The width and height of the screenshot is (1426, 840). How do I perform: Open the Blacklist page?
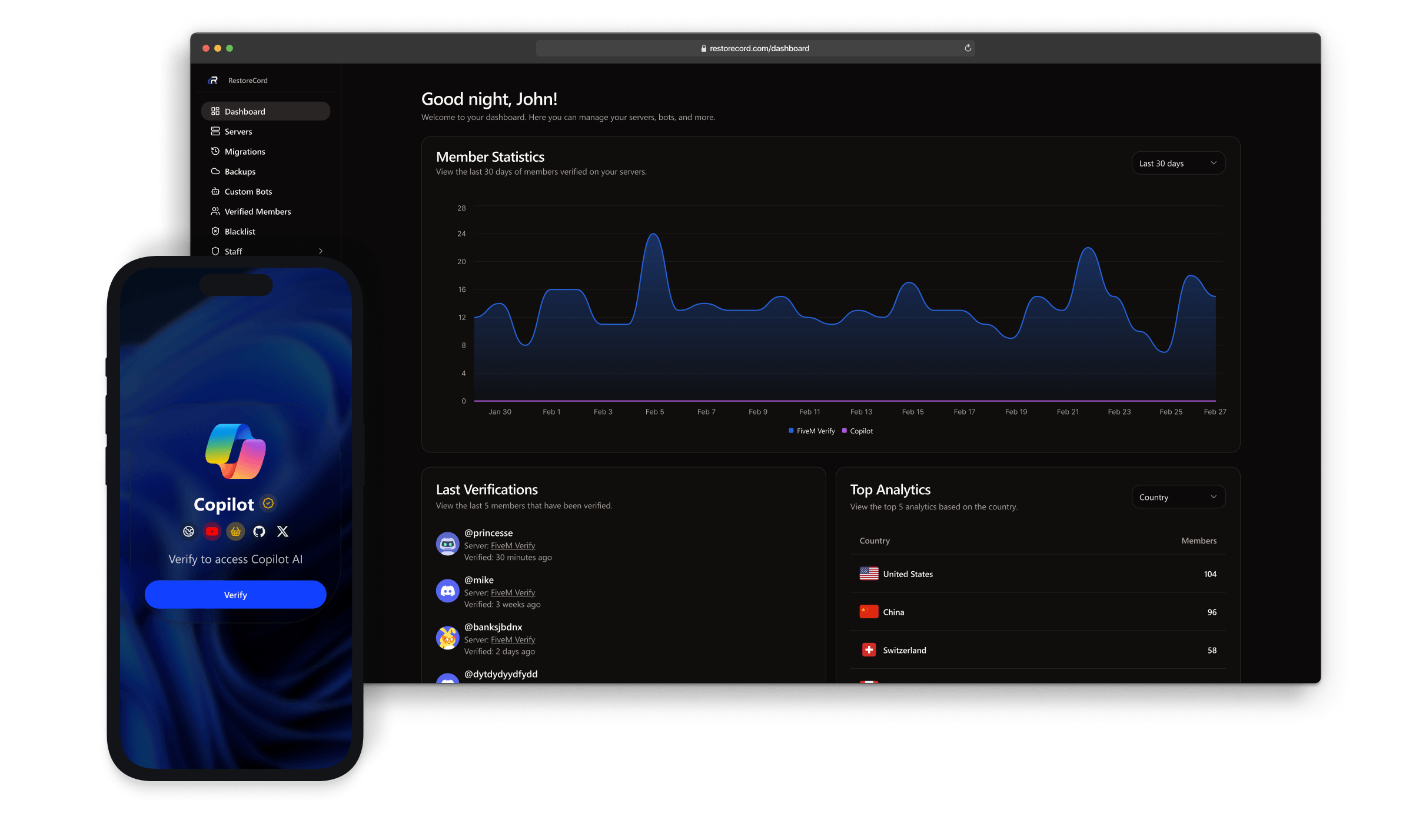tap(265, 231)
